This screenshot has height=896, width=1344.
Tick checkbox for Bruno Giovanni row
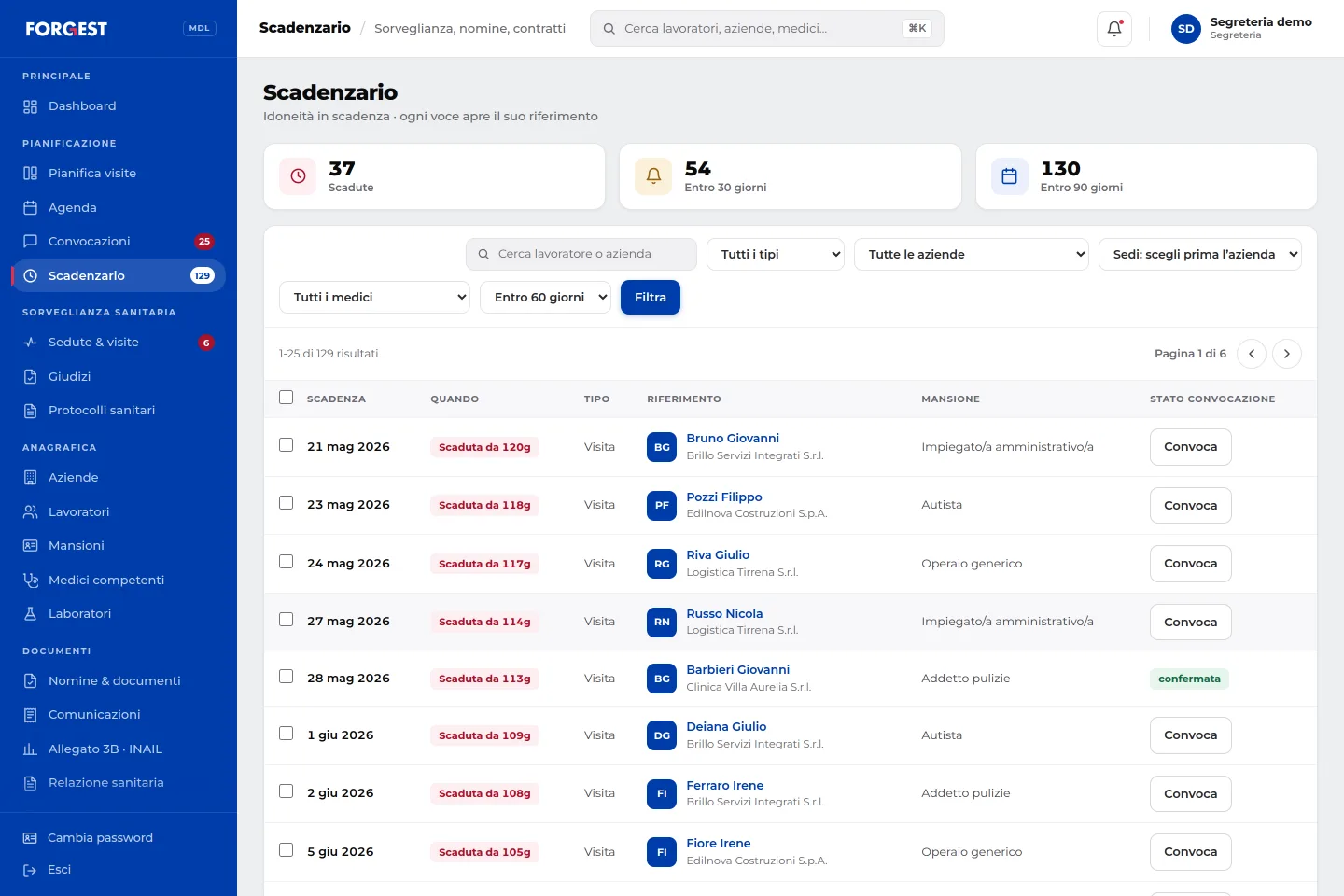pos(287,445)
